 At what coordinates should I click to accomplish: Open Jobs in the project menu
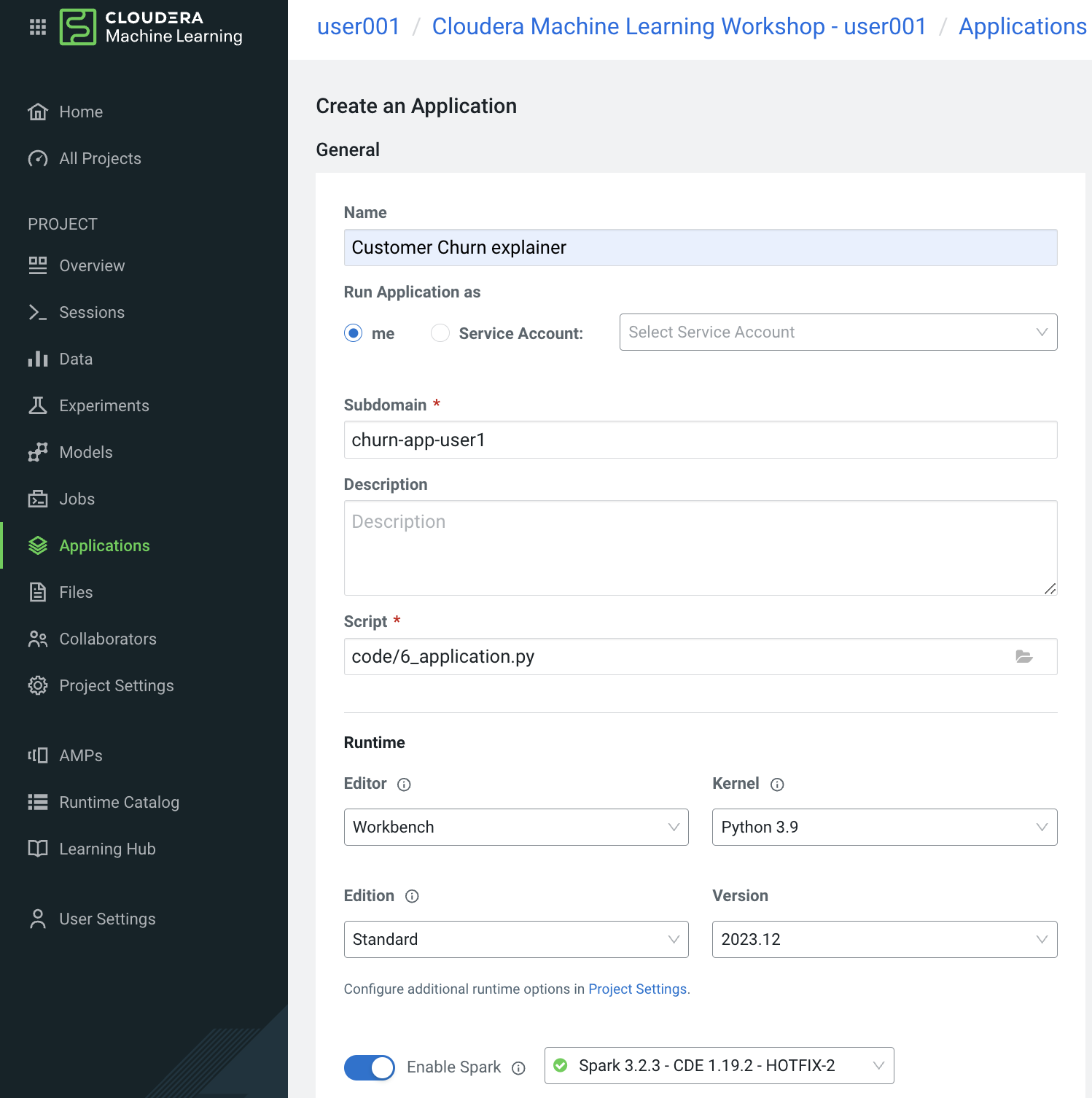77,499
